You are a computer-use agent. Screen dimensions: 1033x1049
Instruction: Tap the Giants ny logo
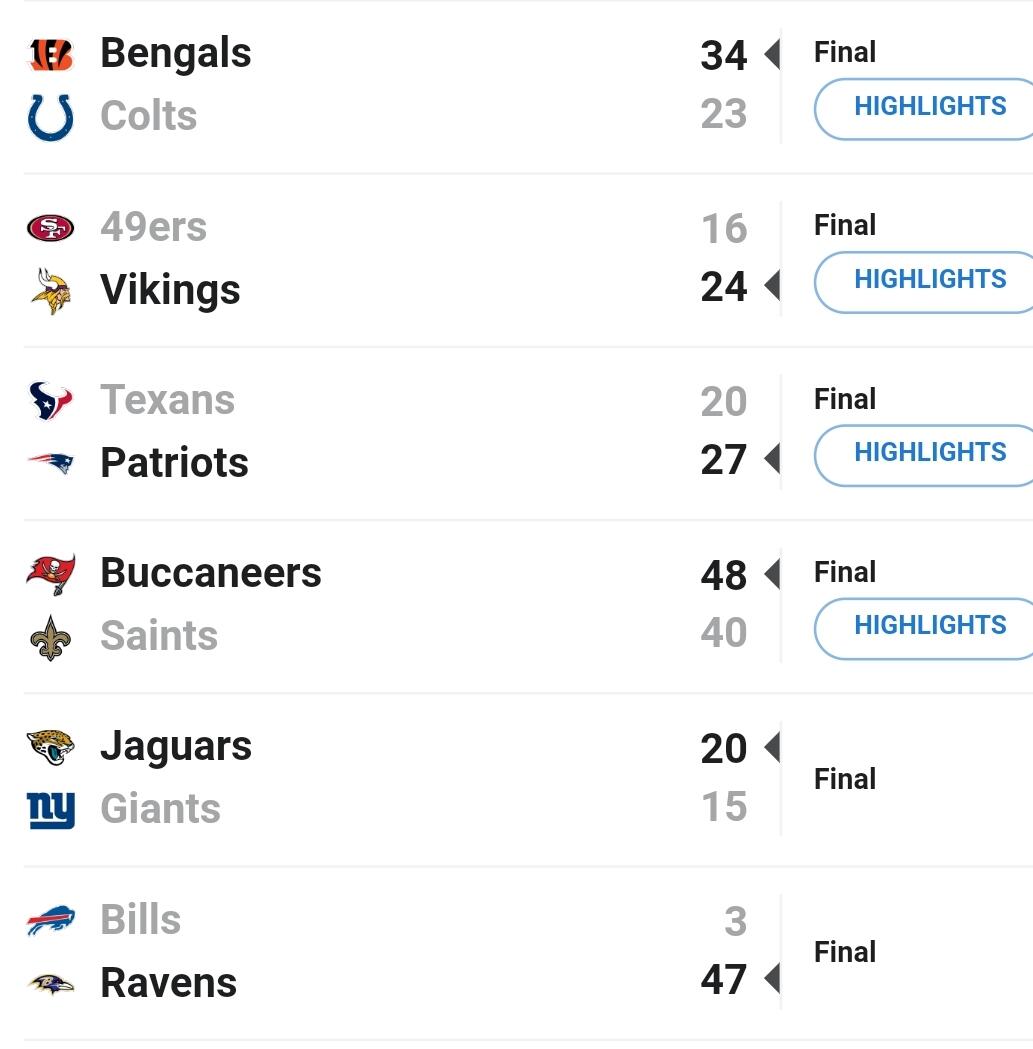50,809
